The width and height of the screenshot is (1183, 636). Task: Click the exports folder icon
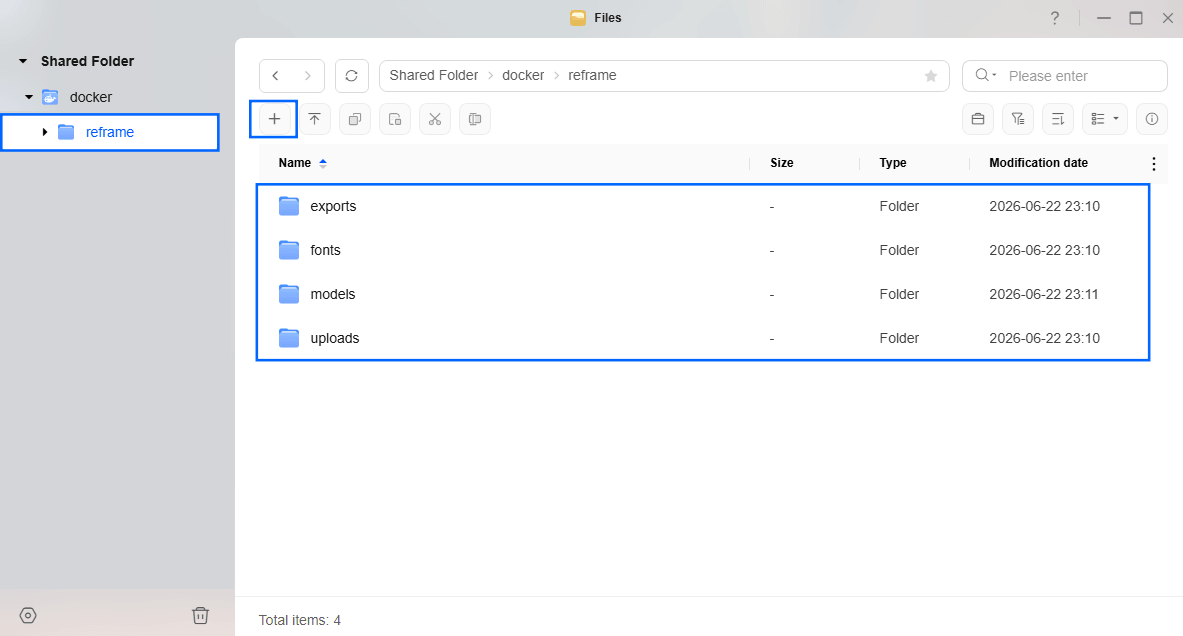289,206
